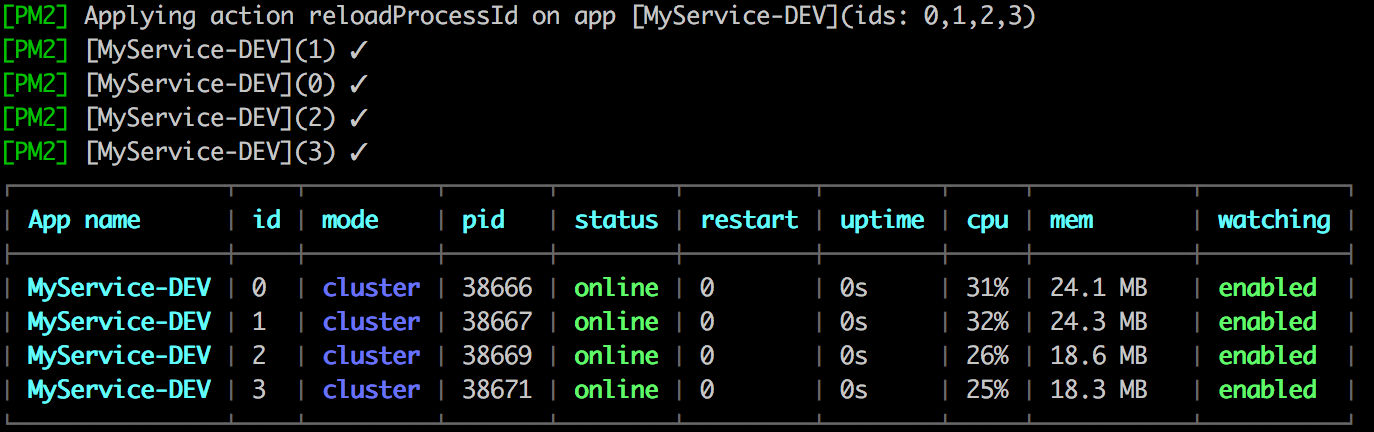Select pid value 38666
The width and height of the screenshot is (1374, 432).
[497, 288]
